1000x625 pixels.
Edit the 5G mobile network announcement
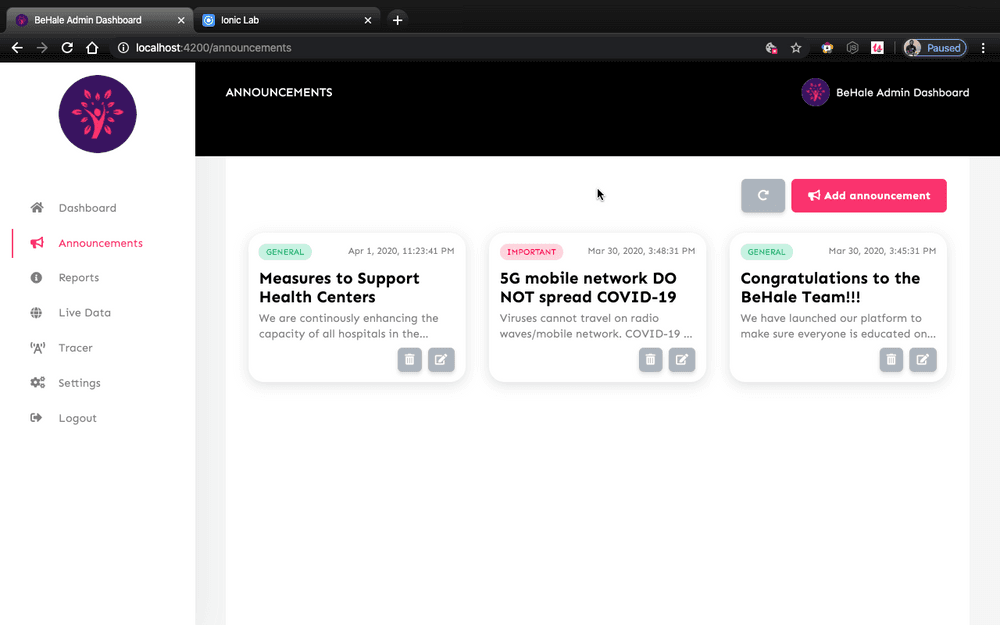[x=682, y=360]
